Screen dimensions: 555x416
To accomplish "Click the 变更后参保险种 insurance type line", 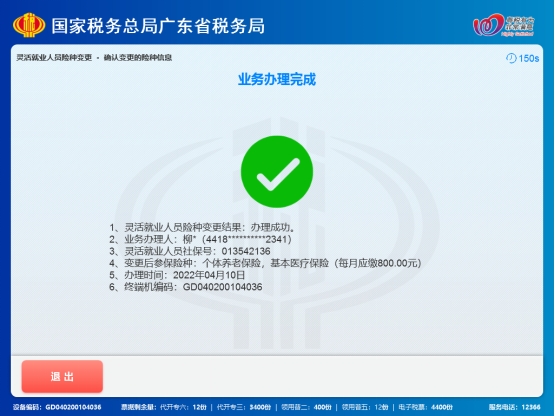I will [x=265, y=263].
